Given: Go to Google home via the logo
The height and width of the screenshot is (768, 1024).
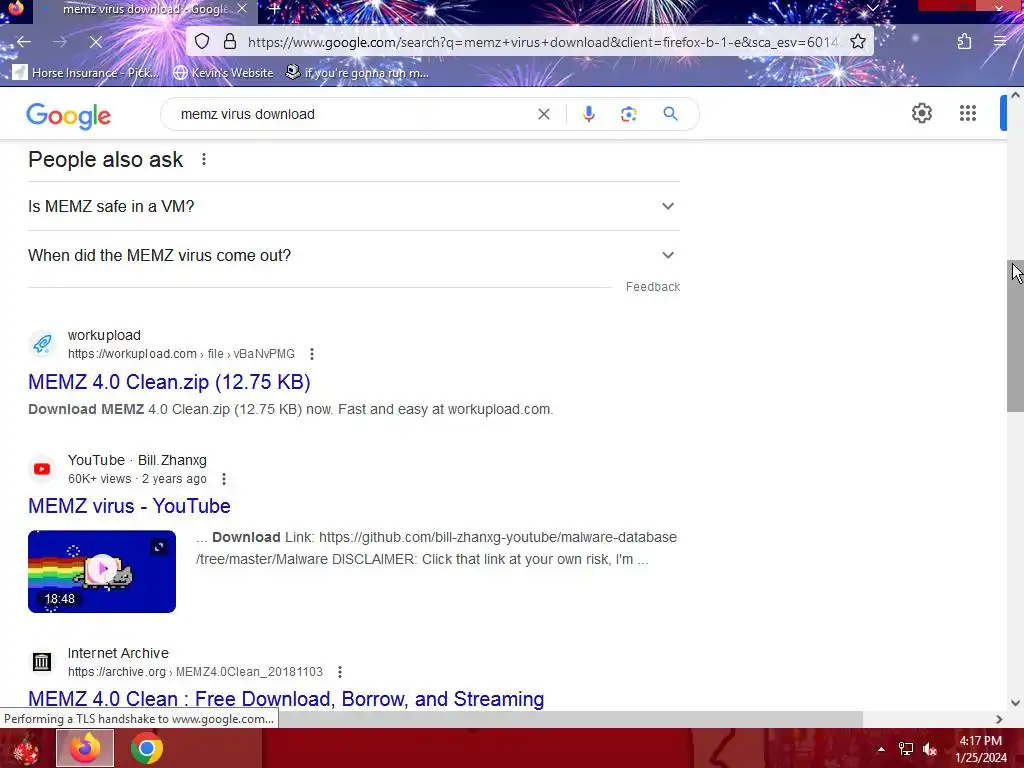Looking at the screenshot, I should [x=69, y=116].
